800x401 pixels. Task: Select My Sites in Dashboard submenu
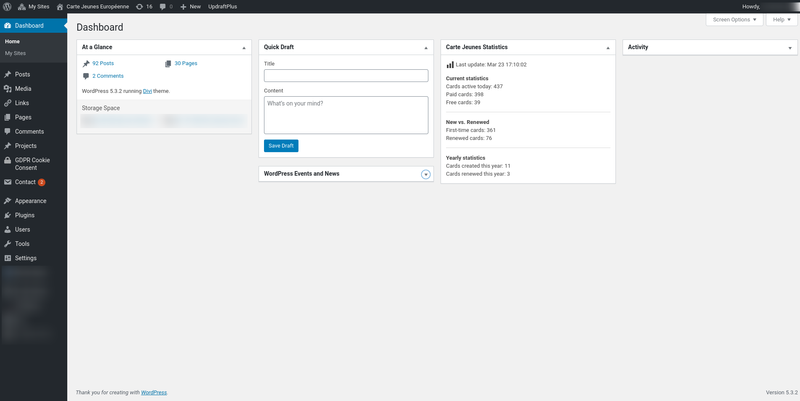coord(15,53)
